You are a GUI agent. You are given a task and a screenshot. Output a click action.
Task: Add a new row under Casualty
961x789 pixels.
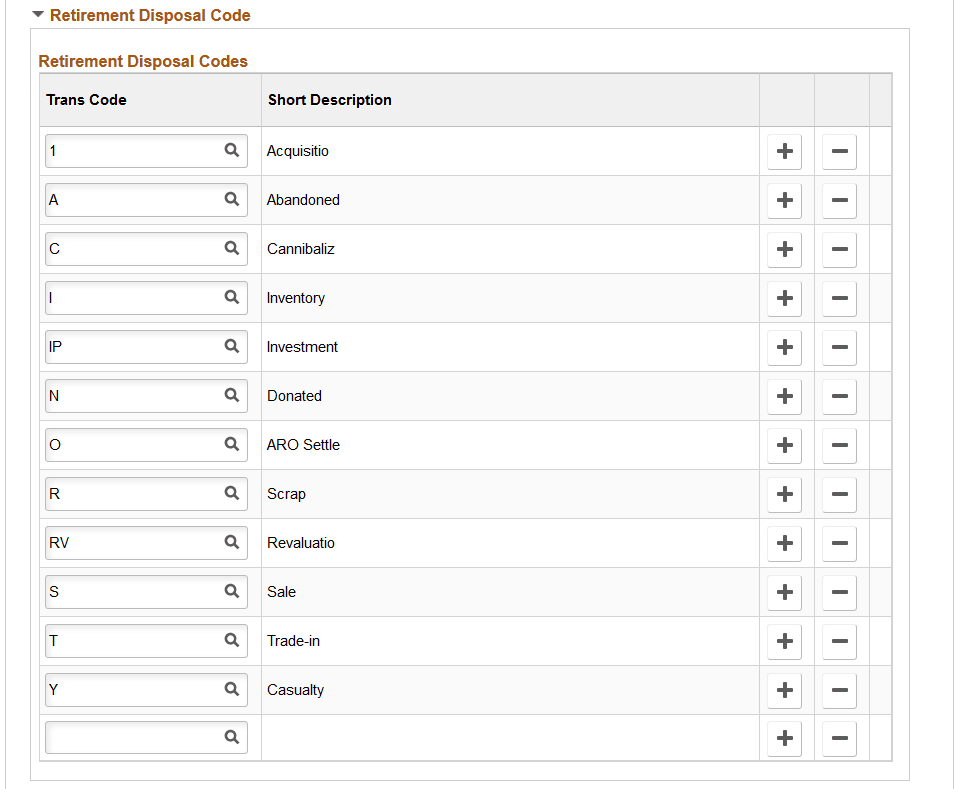pyautogui.click(x=784, y=690)
